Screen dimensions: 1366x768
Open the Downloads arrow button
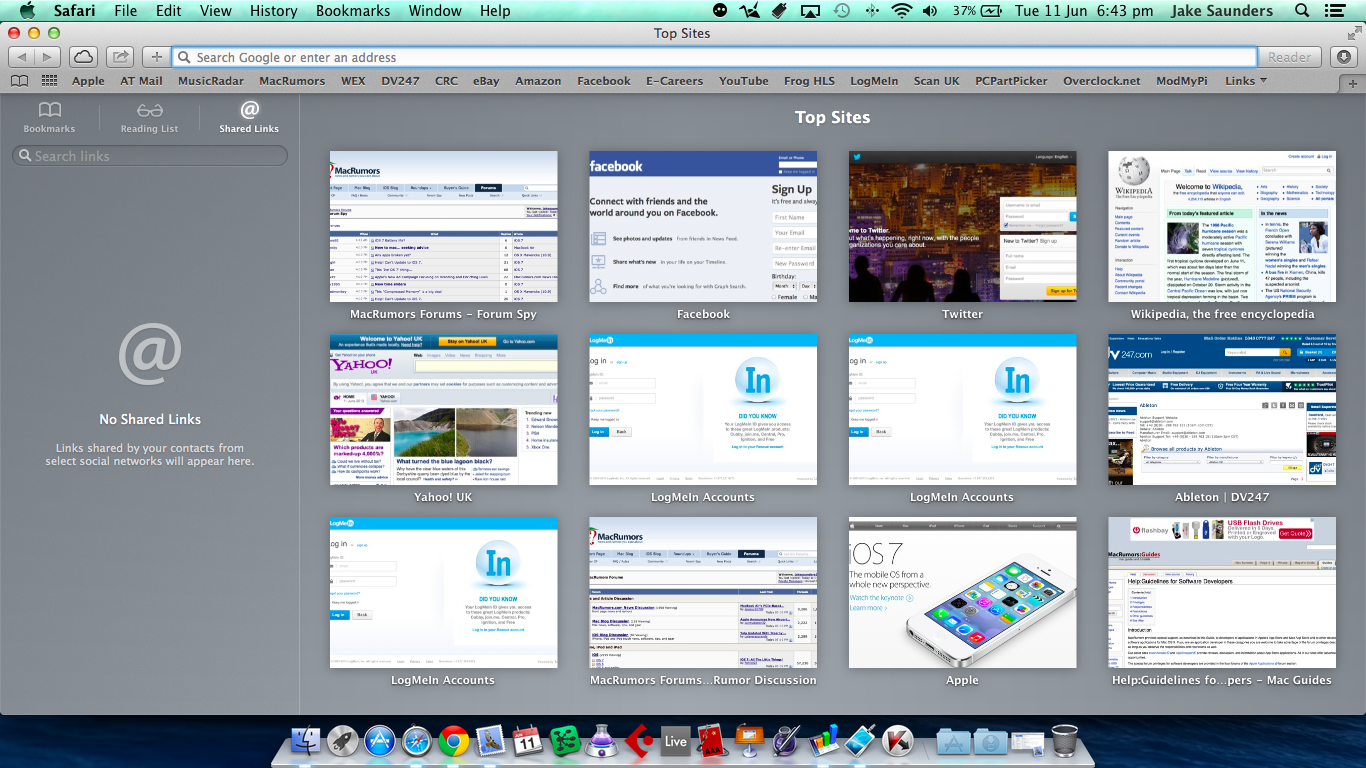(x=1345, y=57)
